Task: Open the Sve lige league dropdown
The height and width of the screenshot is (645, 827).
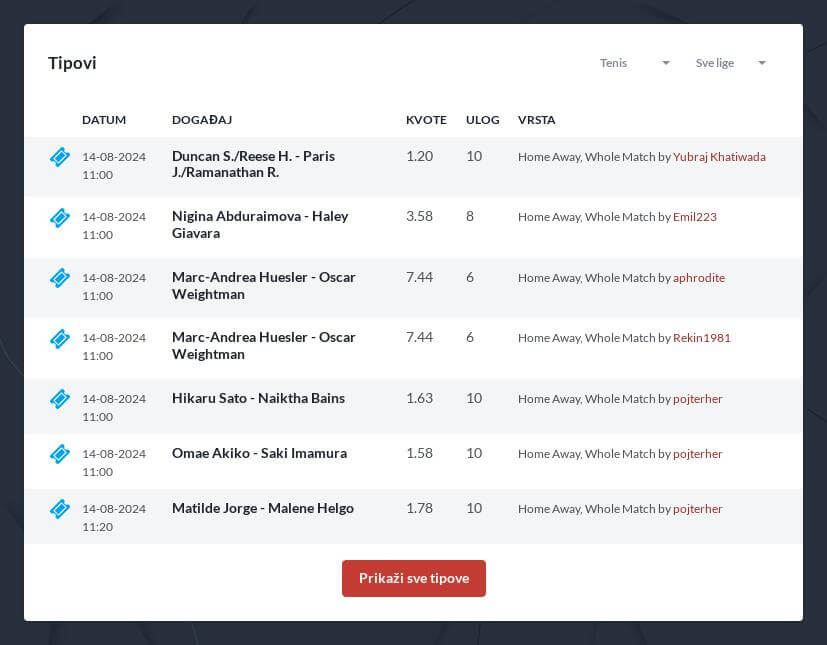Action: coord(730,63)
